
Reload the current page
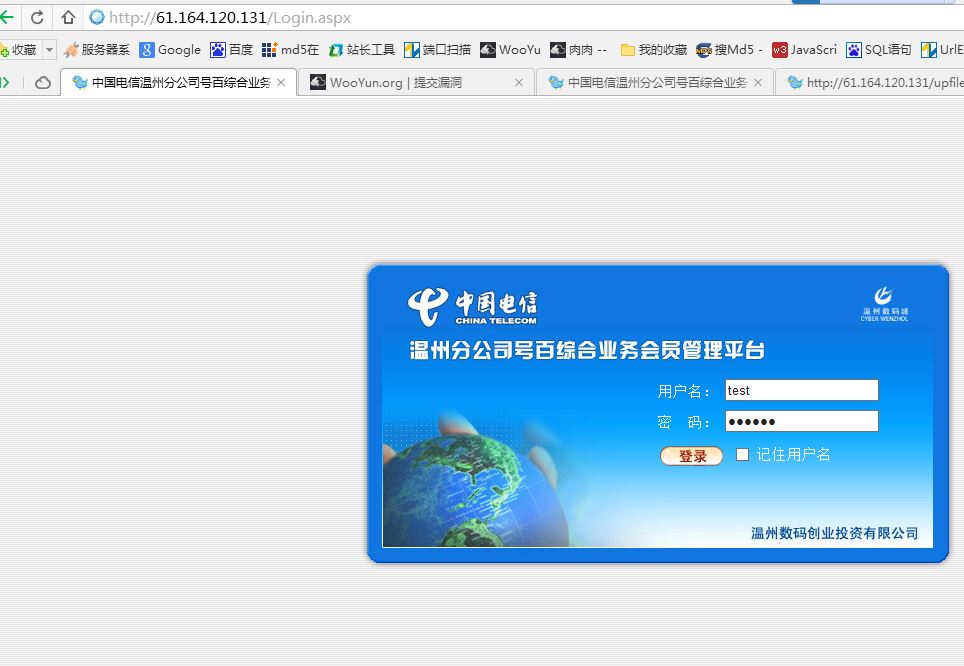[x=37, y=17]
